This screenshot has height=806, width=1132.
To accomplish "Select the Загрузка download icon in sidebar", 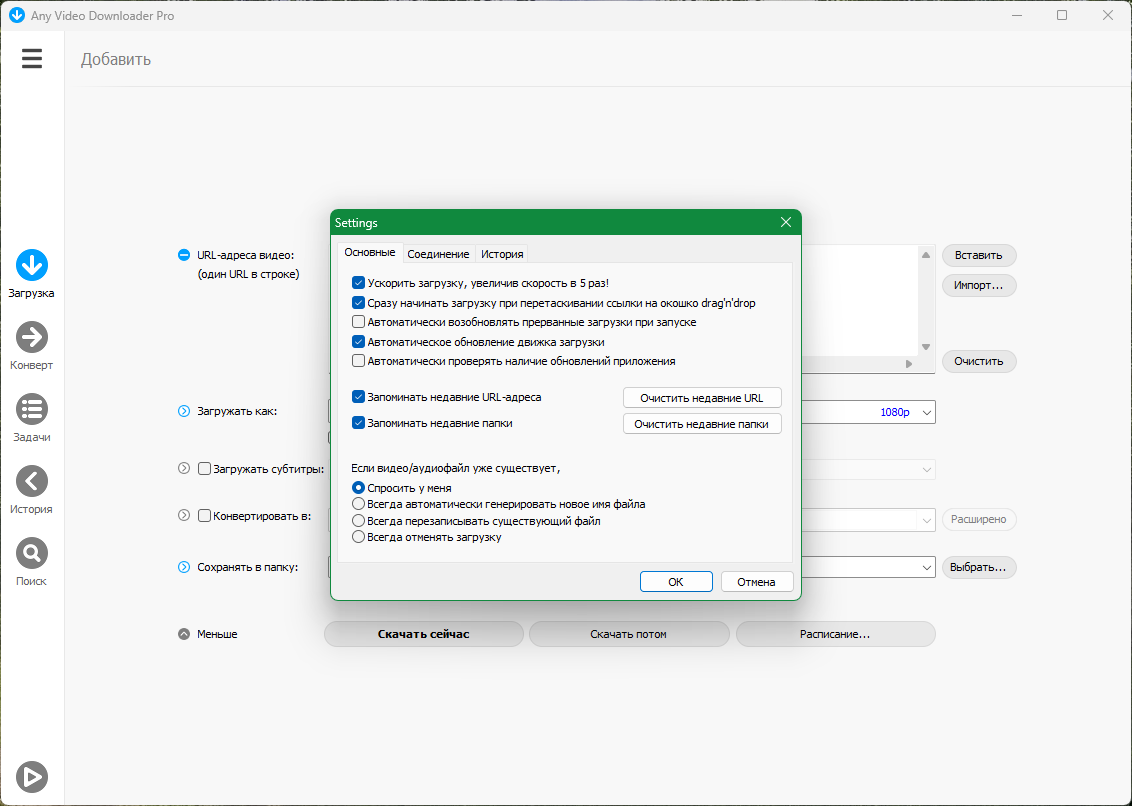I will 32,265.
